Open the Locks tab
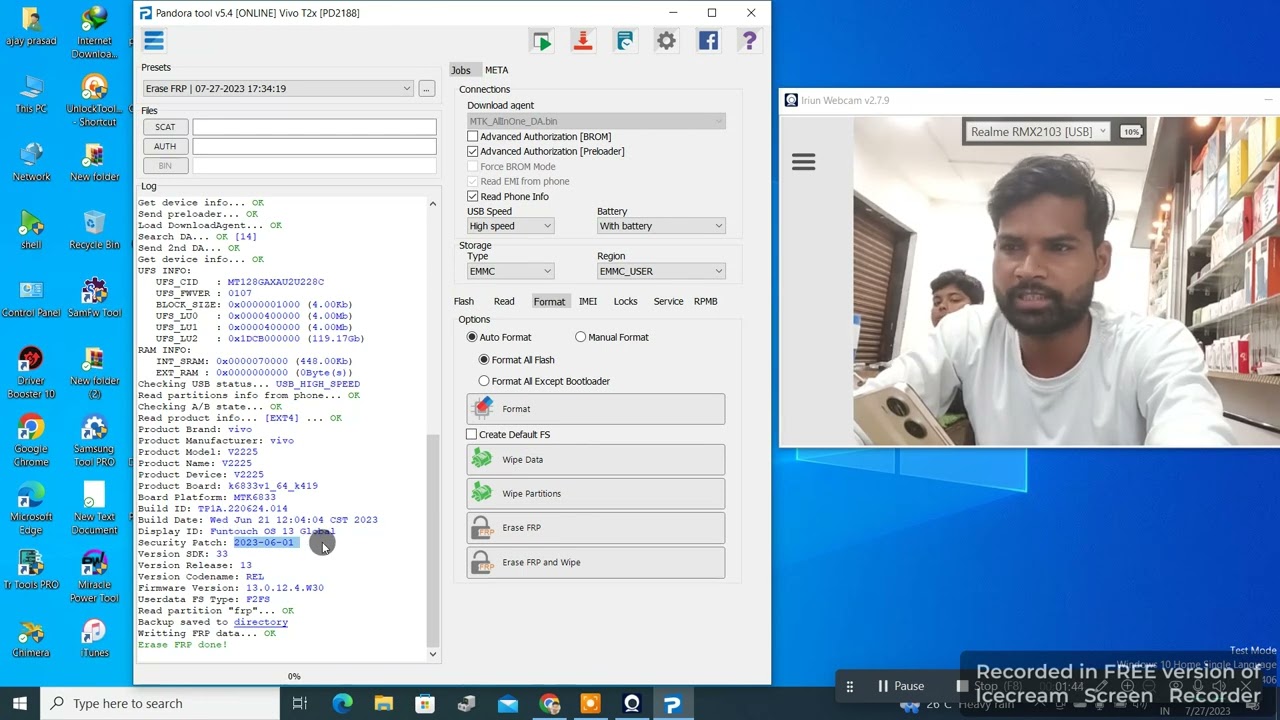The image size is (1280, 720). (625, 301)
